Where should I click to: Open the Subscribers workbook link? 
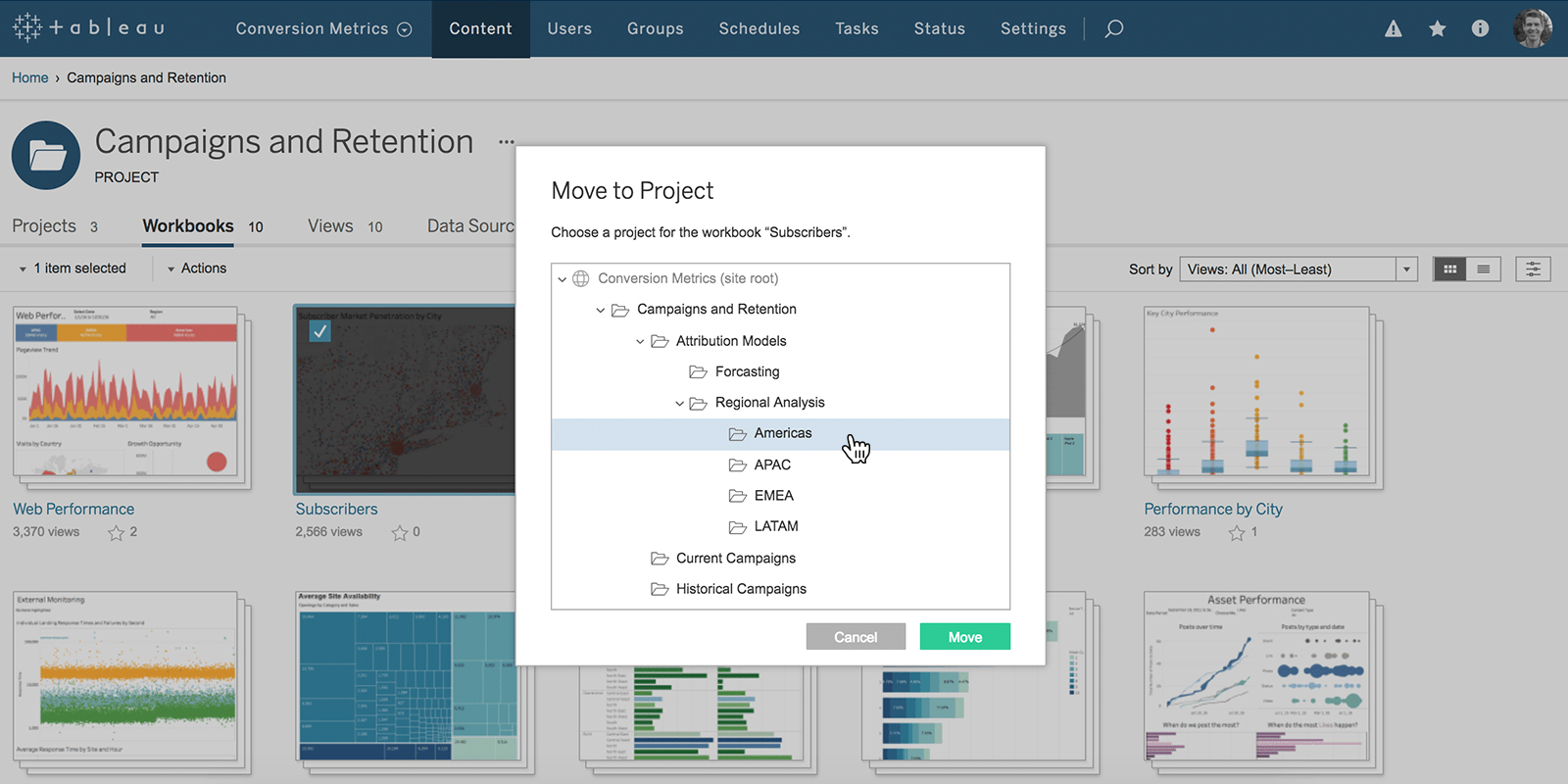[x=336, y=509]
